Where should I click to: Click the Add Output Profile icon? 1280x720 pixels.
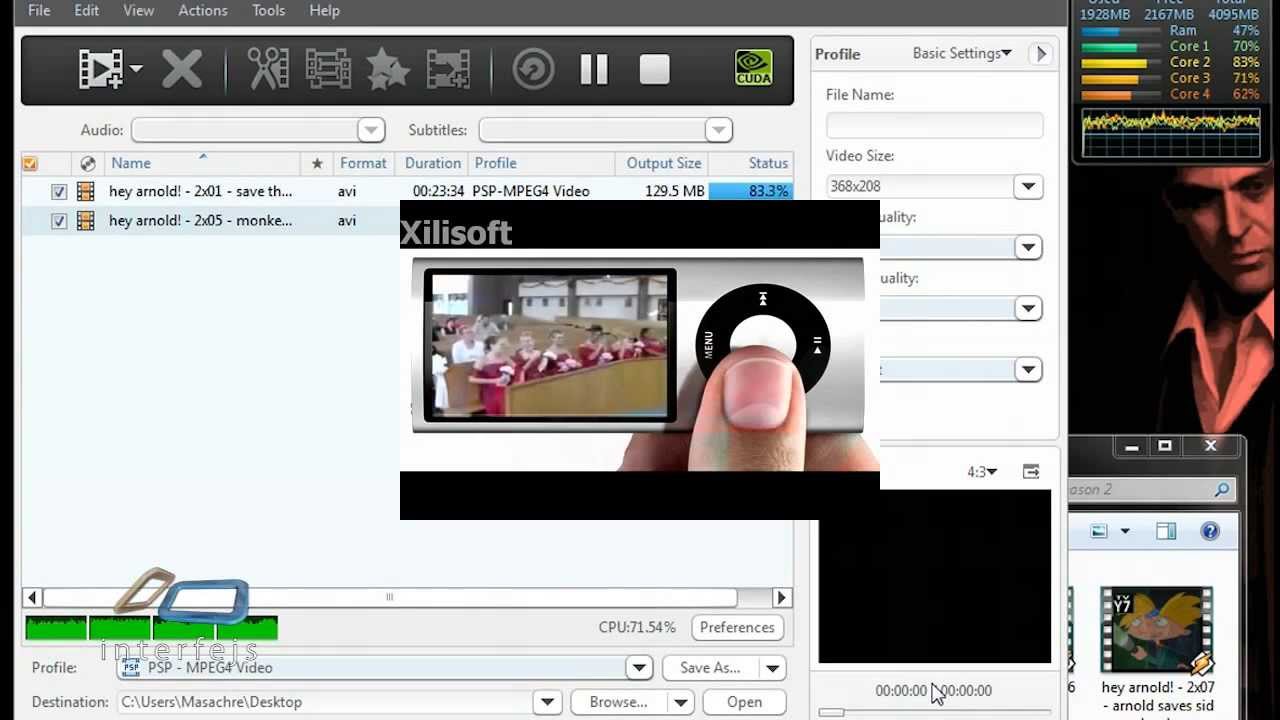click(448, 69)
